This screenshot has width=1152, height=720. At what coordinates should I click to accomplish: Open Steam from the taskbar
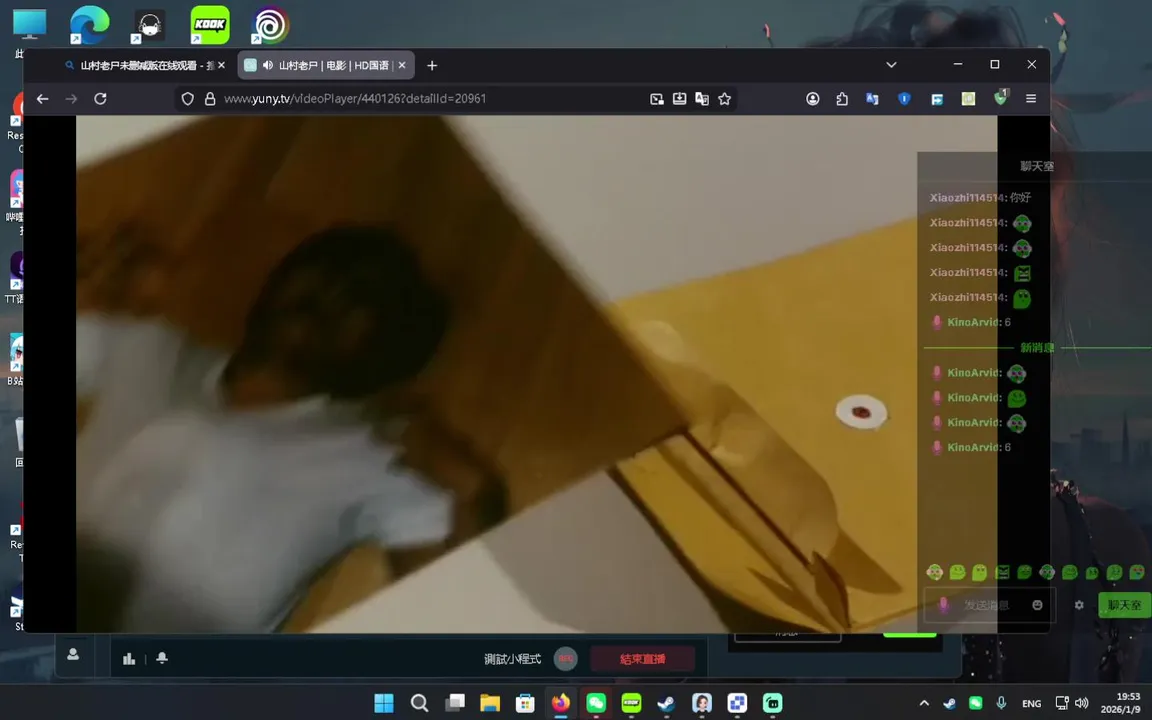point(666,703)
